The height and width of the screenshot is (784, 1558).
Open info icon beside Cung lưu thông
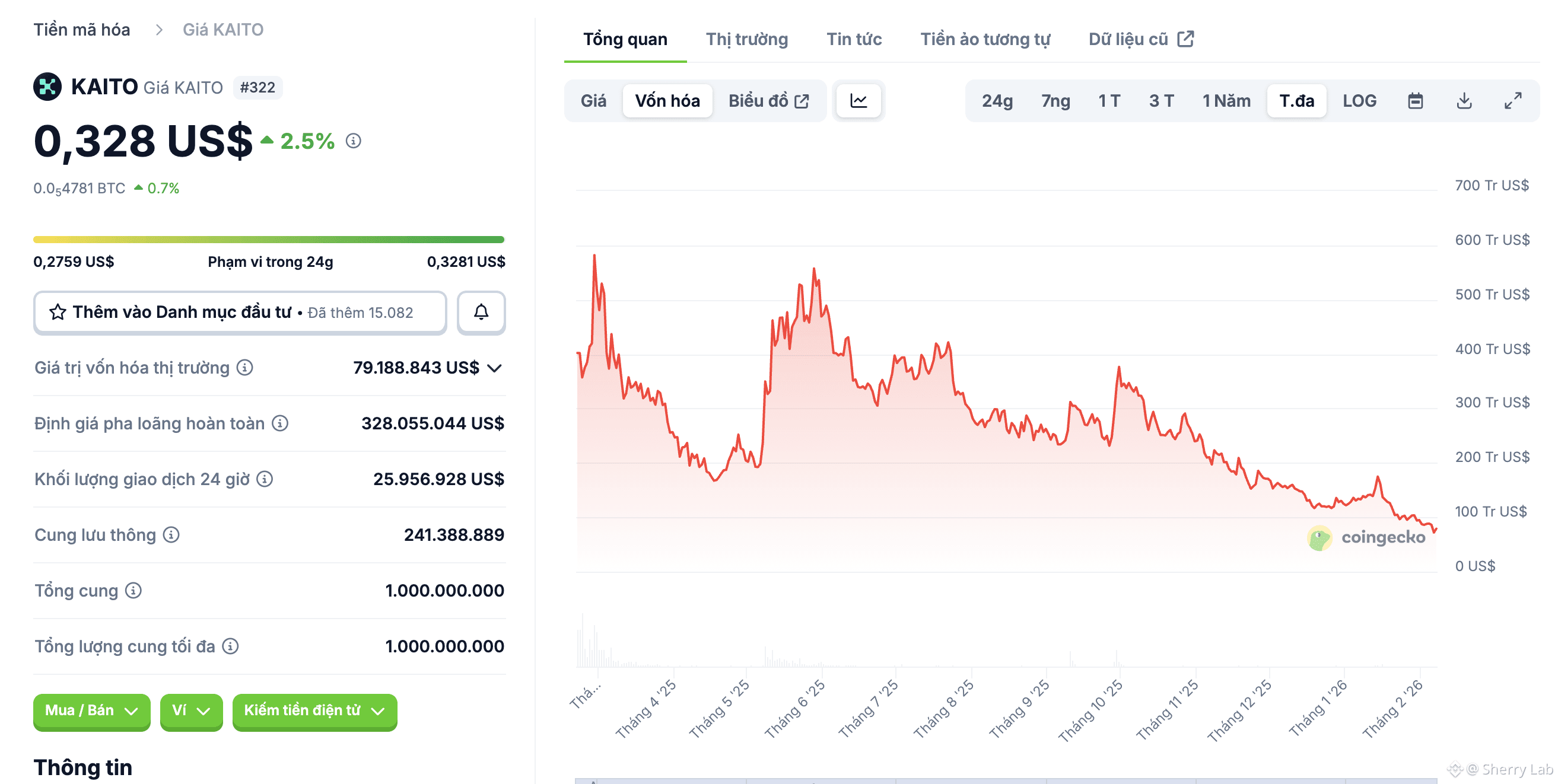(x=171, y=535)
